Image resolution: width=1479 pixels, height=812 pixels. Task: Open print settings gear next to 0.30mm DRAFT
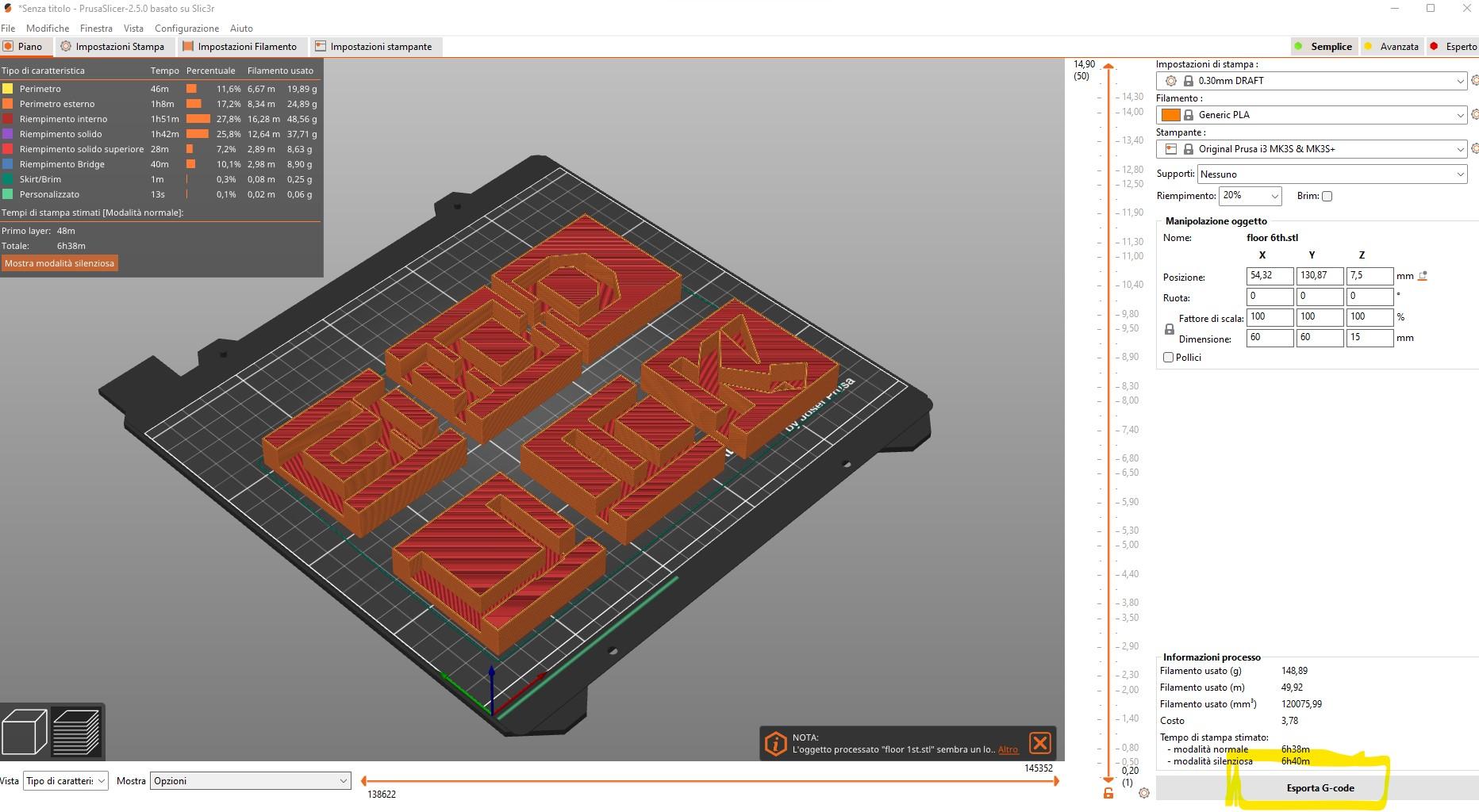[1474, 80]
